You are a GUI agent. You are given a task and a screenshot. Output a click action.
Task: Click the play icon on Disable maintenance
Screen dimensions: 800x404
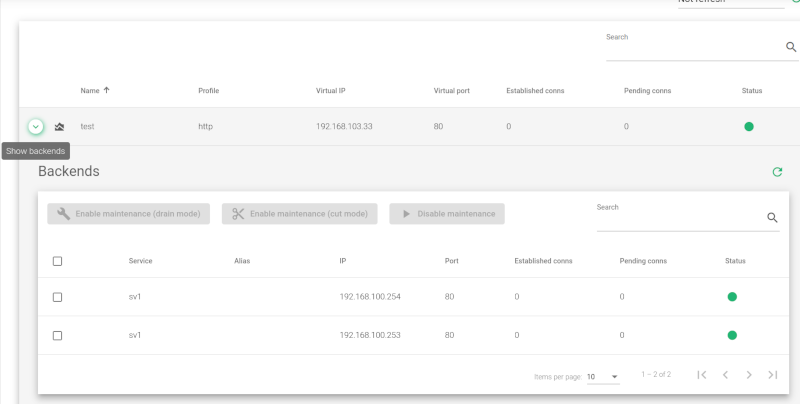click(x=406, y=214)
